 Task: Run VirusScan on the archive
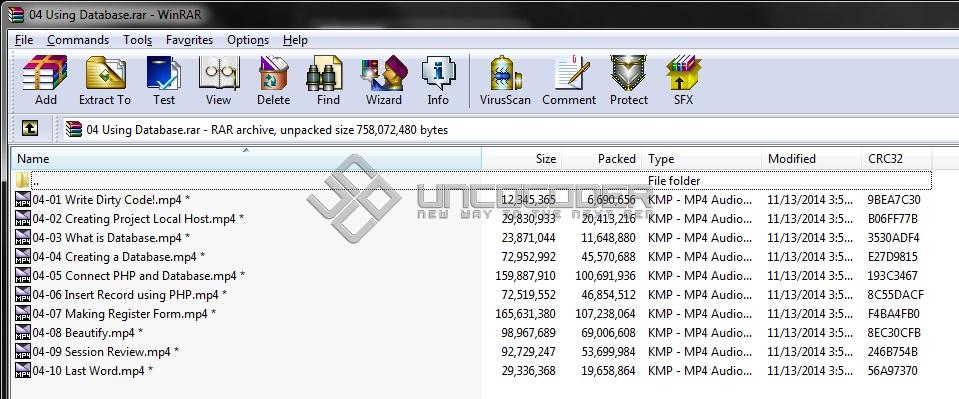click(x=505, y=80)
